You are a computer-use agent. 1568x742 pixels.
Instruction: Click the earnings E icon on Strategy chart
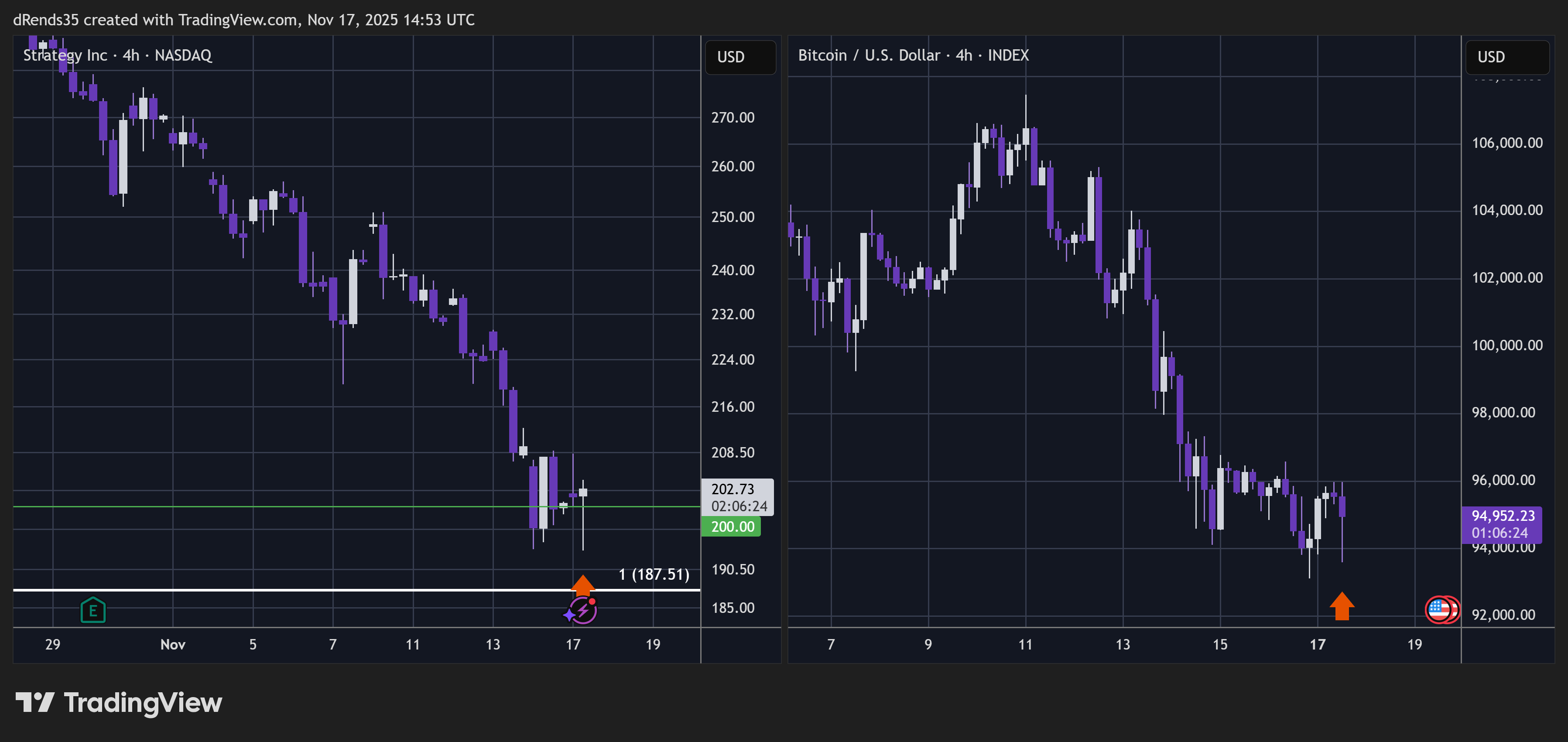(93, 610)
